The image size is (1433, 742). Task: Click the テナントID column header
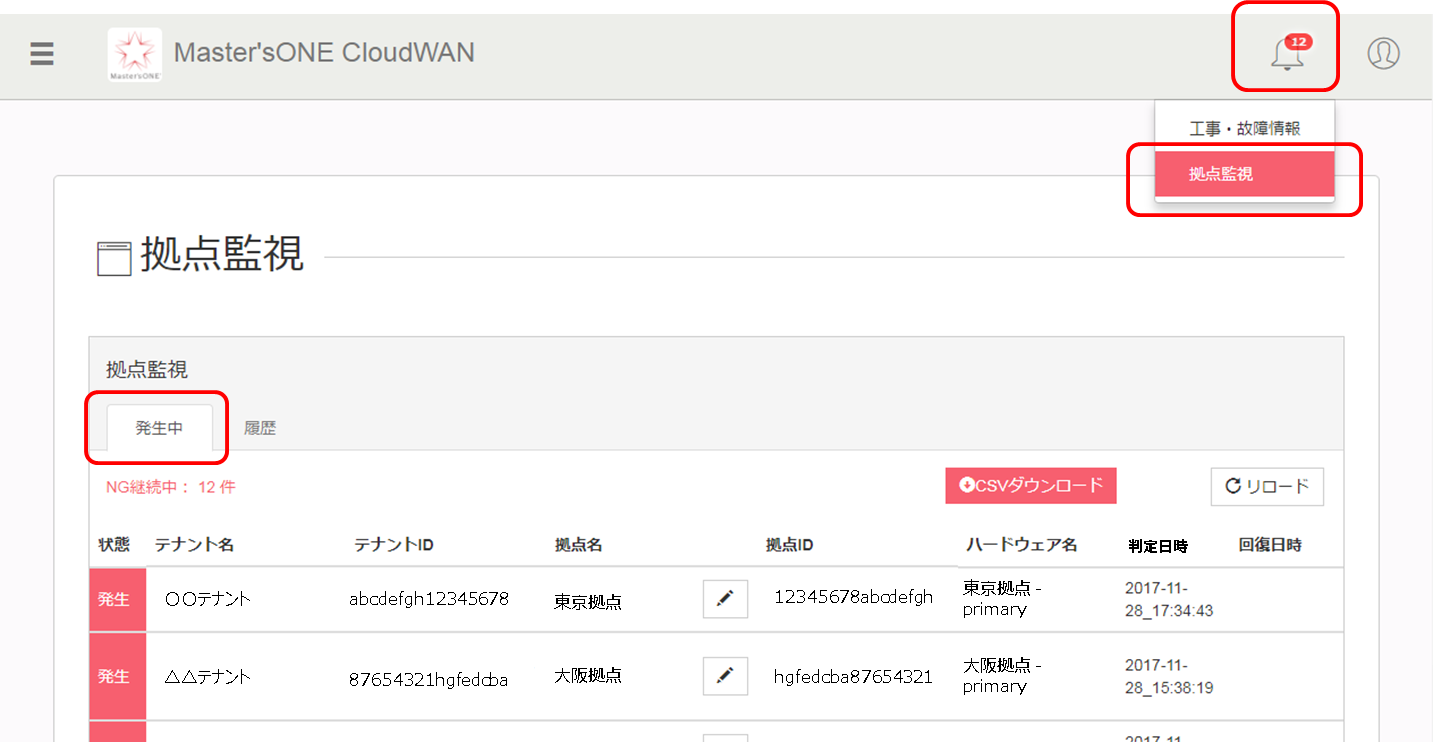coord(393,545)
